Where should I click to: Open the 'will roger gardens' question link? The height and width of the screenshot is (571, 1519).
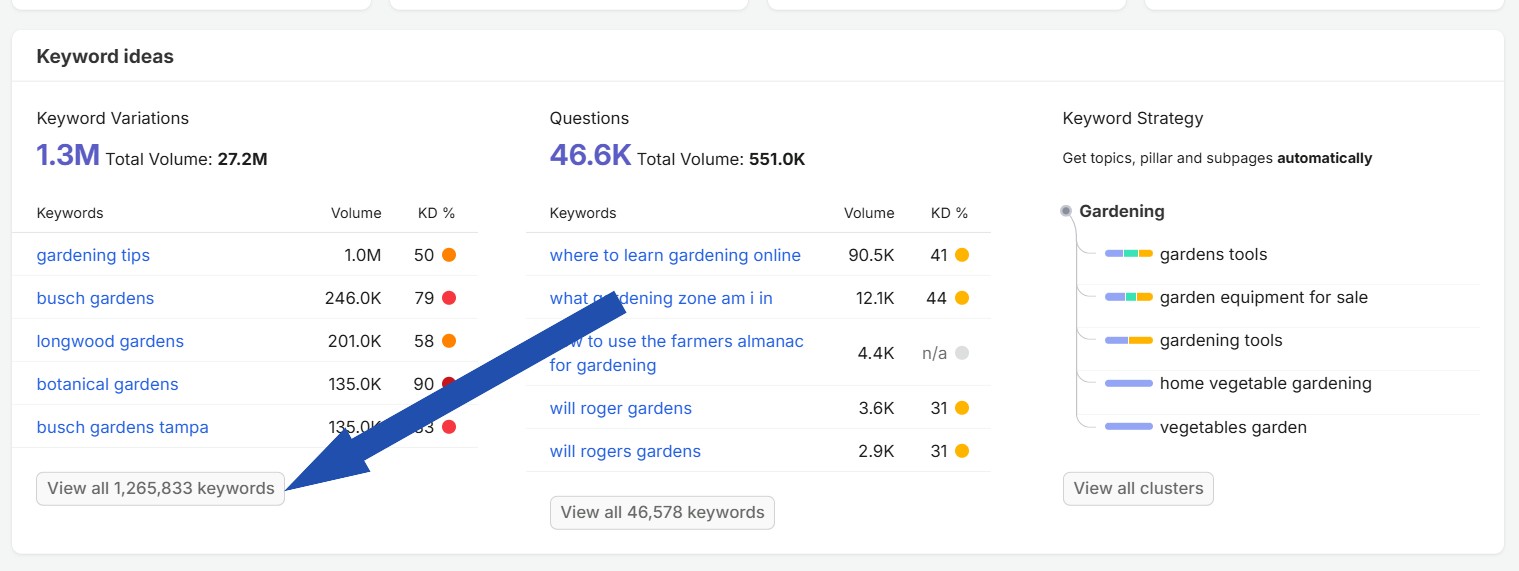(x=620, y=408)
